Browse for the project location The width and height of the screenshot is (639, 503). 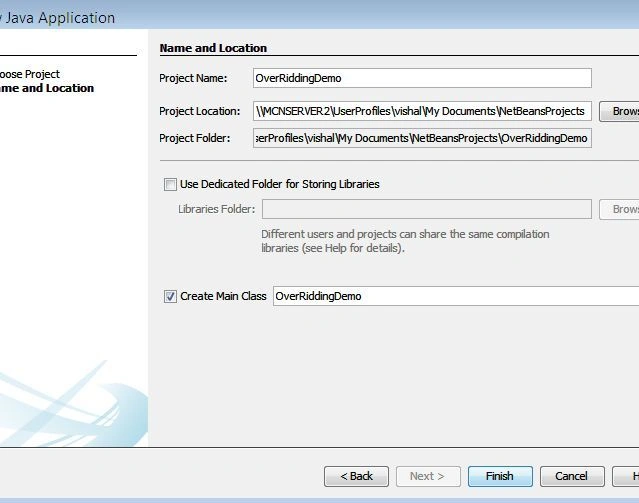pos(619,111)
